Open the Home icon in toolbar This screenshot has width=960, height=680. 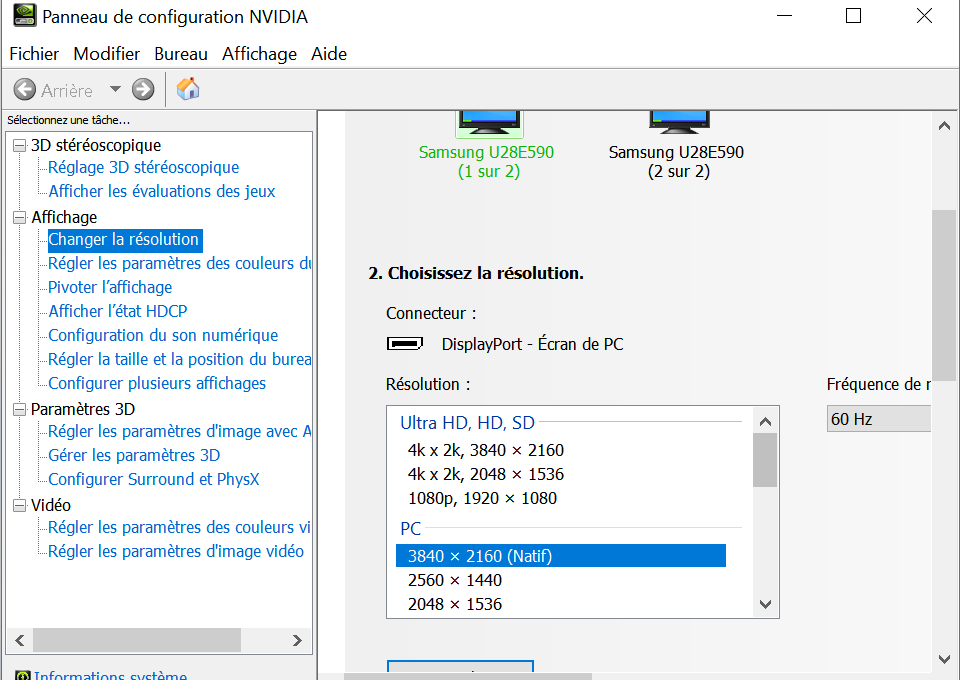[x=188, y=89]
